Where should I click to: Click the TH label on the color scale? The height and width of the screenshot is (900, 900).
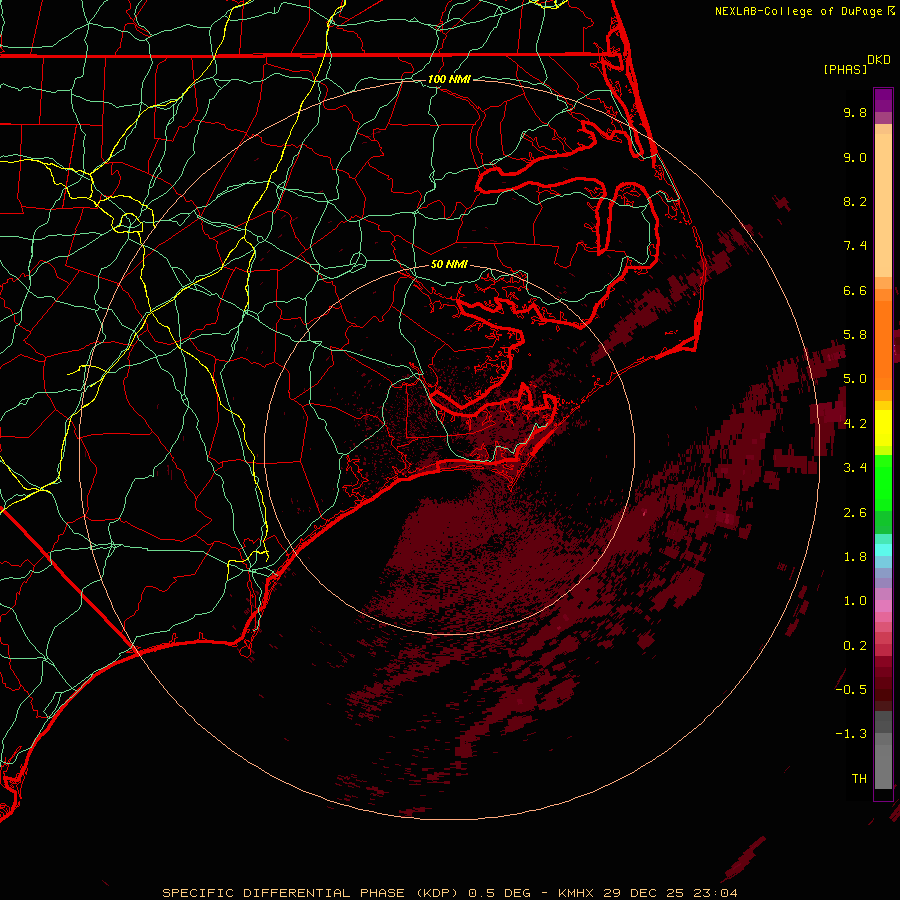[x=859, y=779]
